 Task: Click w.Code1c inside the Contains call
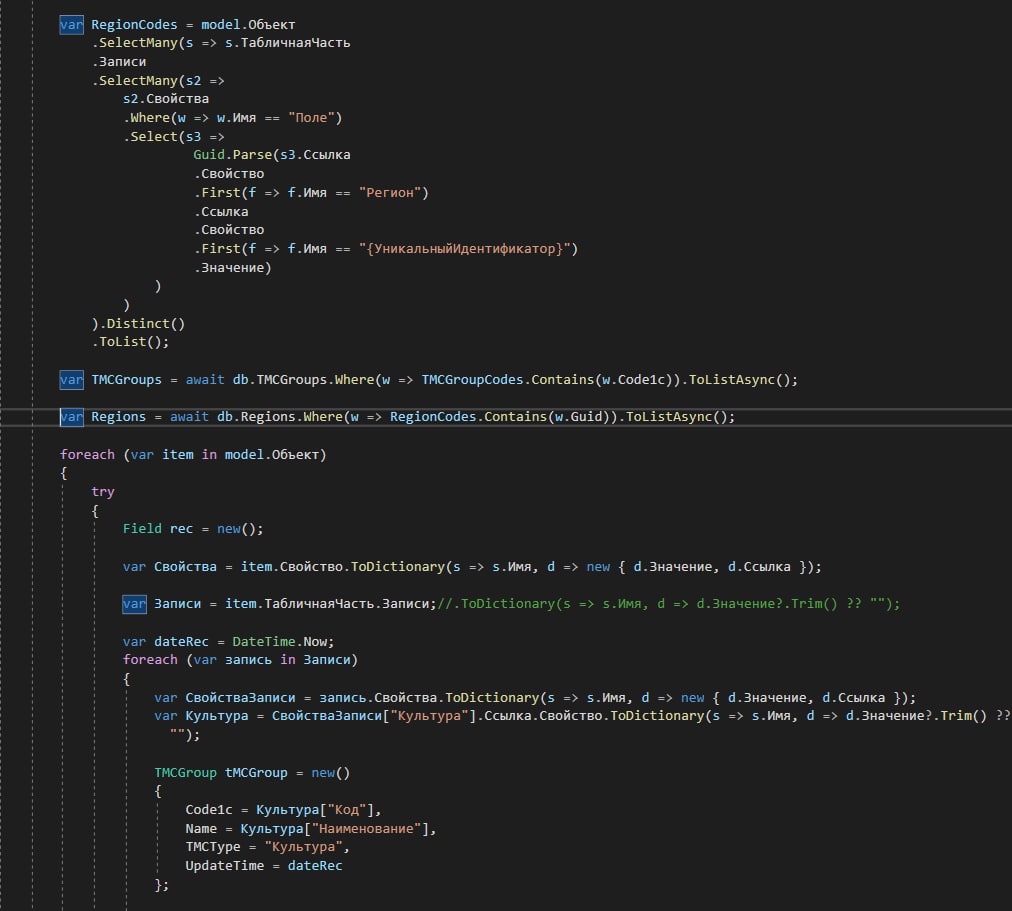click(x=633, y=380)
